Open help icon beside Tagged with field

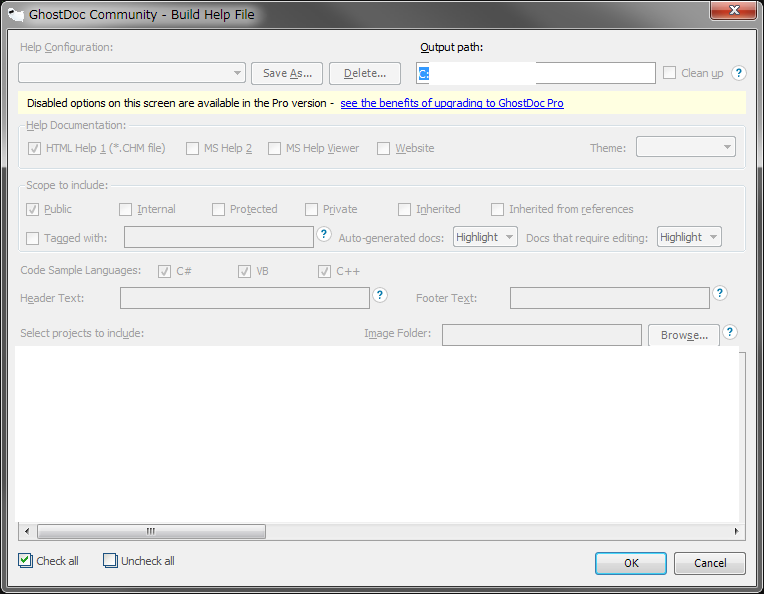point(324,234)
